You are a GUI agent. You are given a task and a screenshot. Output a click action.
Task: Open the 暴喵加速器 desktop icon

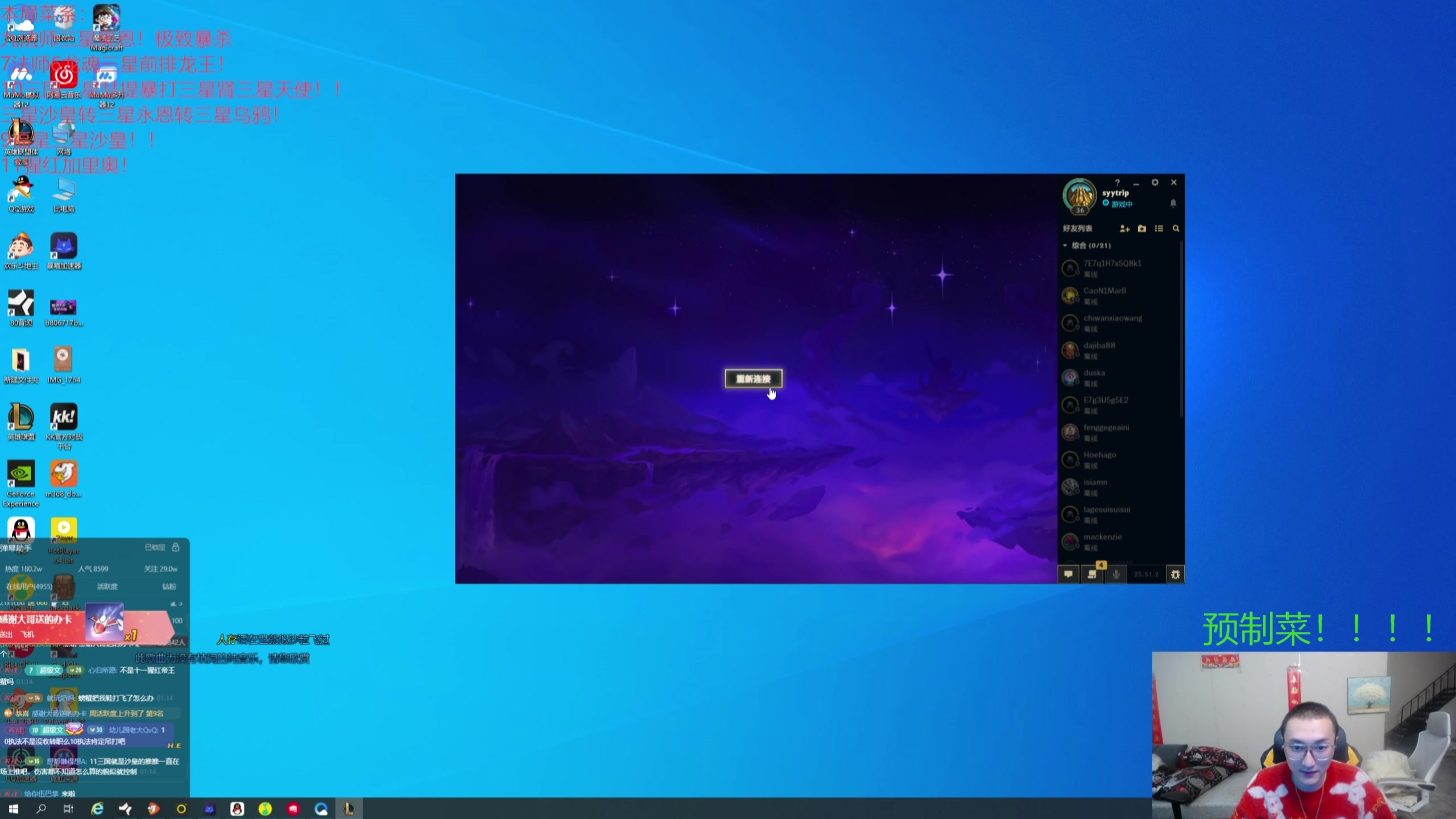[64, 251]
